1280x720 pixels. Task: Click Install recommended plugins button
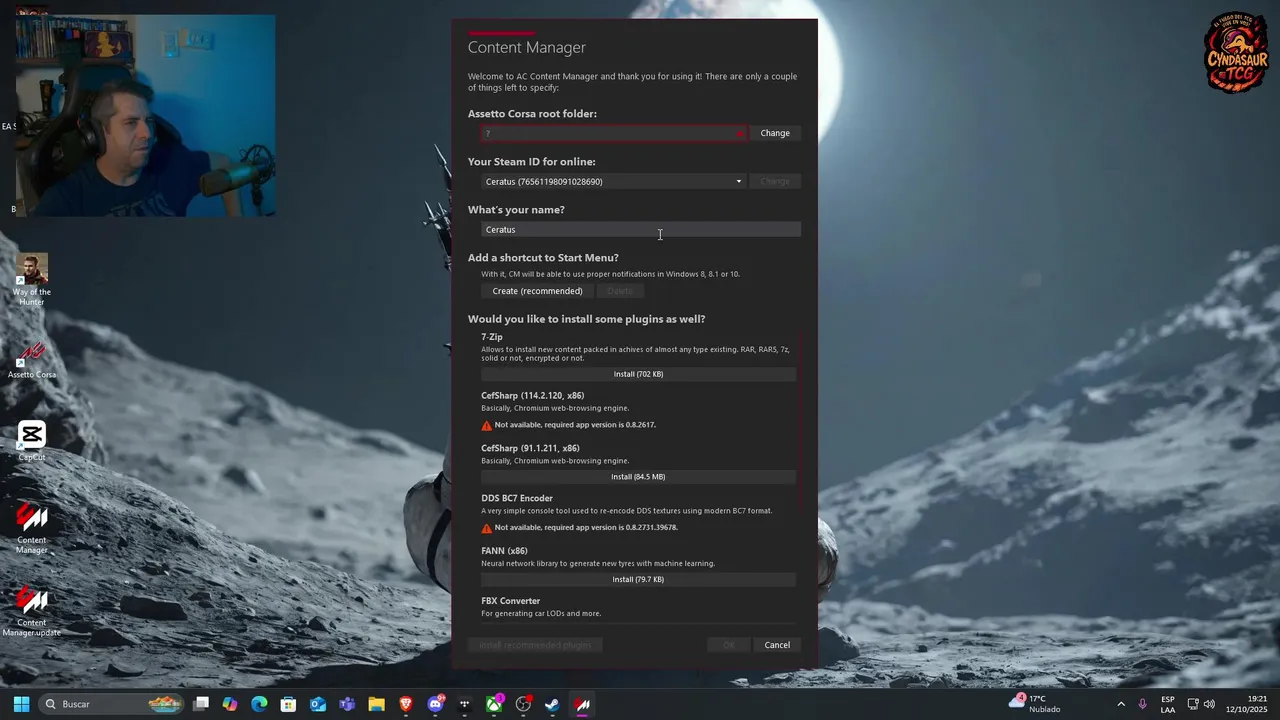coord(535,645)
